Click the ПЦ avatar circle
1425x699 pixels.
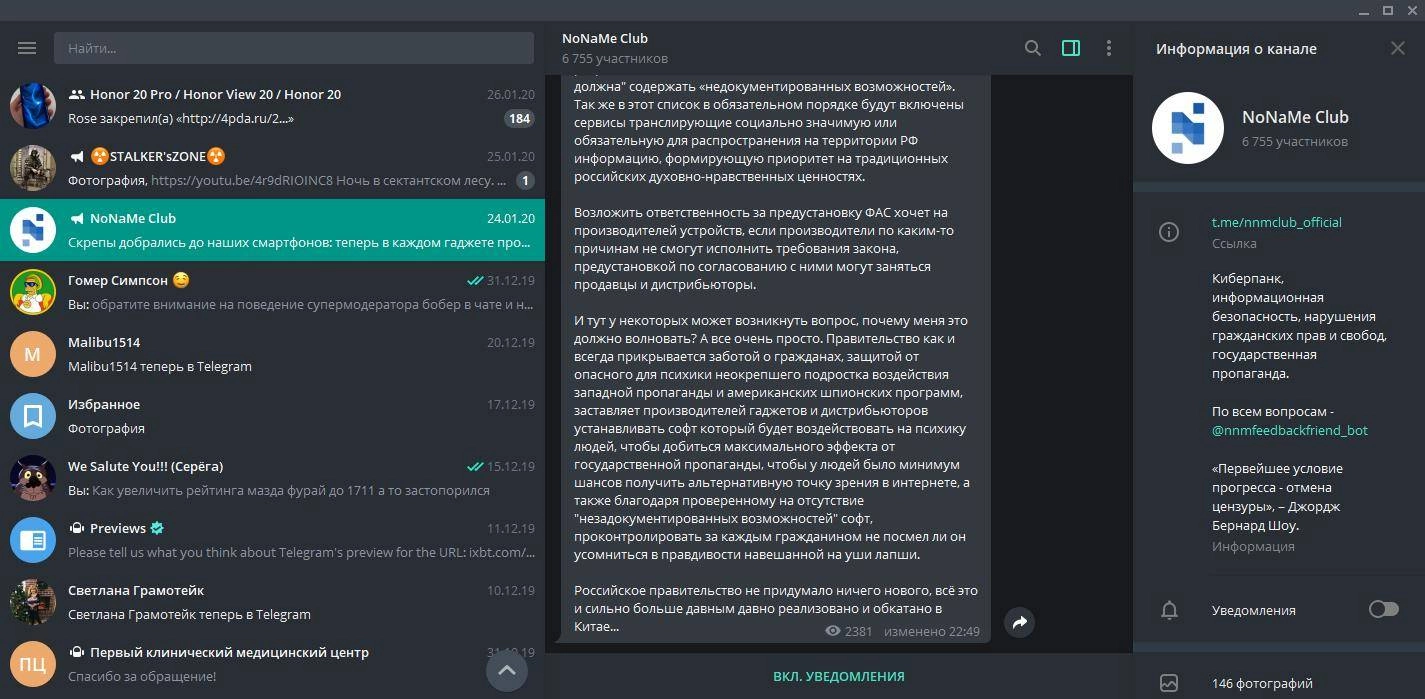point(32,664)
